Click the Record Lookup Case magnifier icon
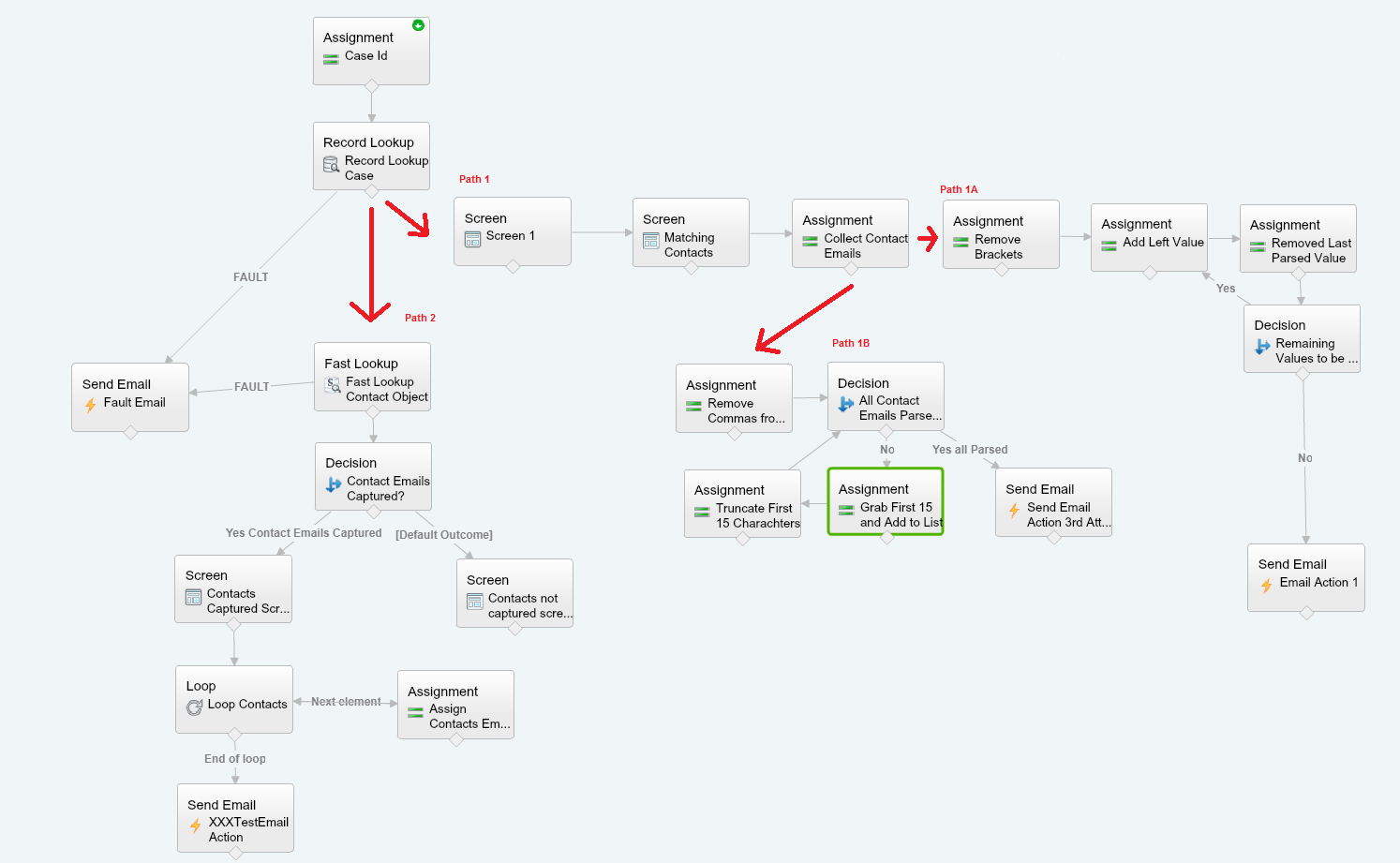This screenshot has height=863, width=1400. [x=331, y=165]
